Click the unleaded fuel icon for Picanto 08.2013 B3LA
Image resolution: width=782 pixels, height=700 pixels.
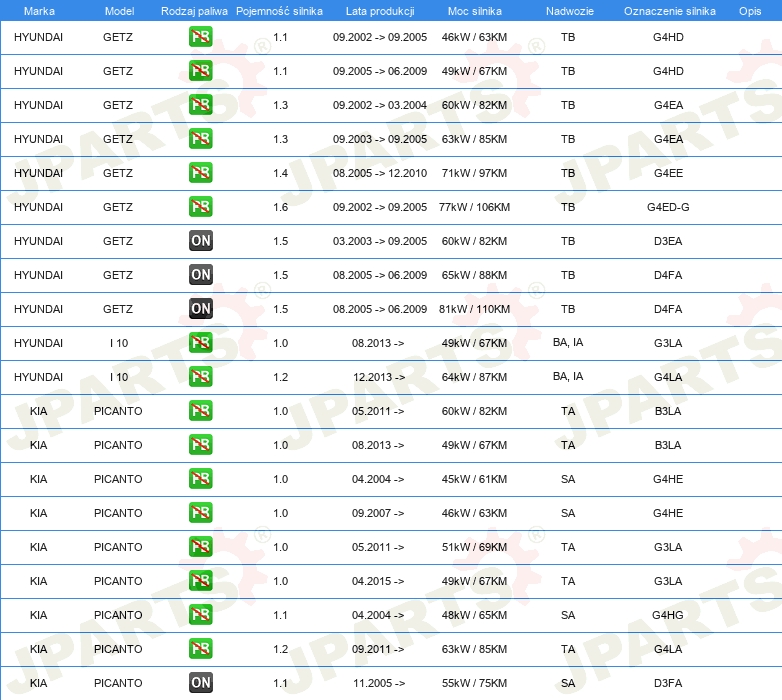(200, 444)
